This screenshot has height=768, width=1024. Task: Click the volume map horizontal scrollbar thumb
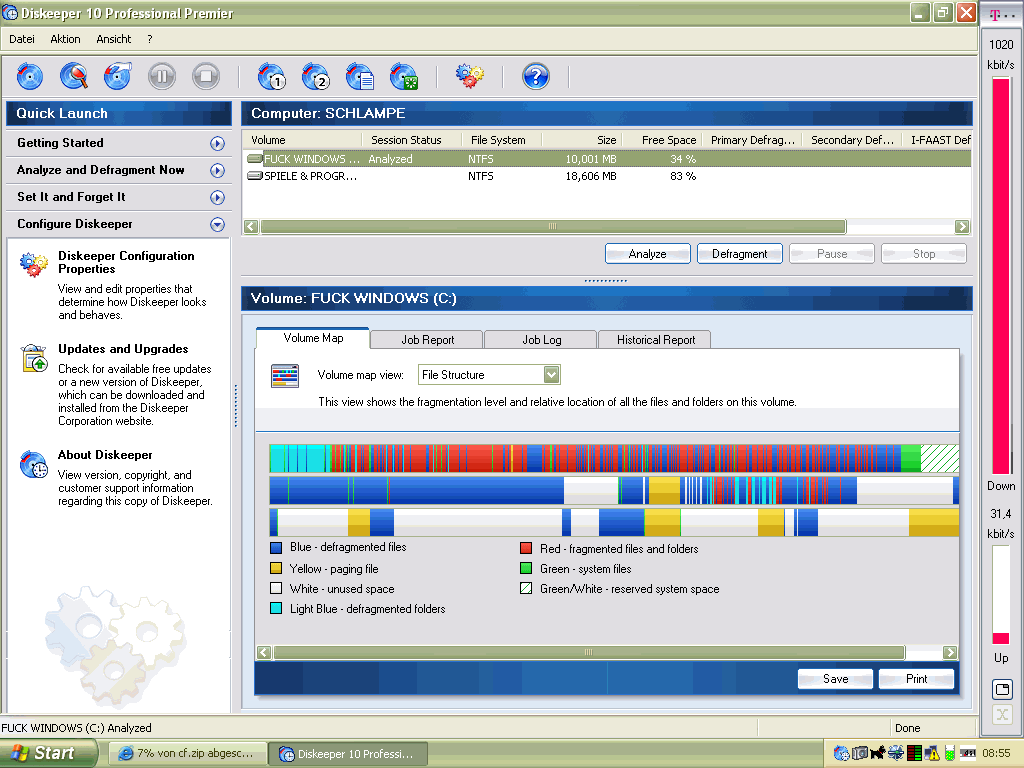click(x=588, y=652)
